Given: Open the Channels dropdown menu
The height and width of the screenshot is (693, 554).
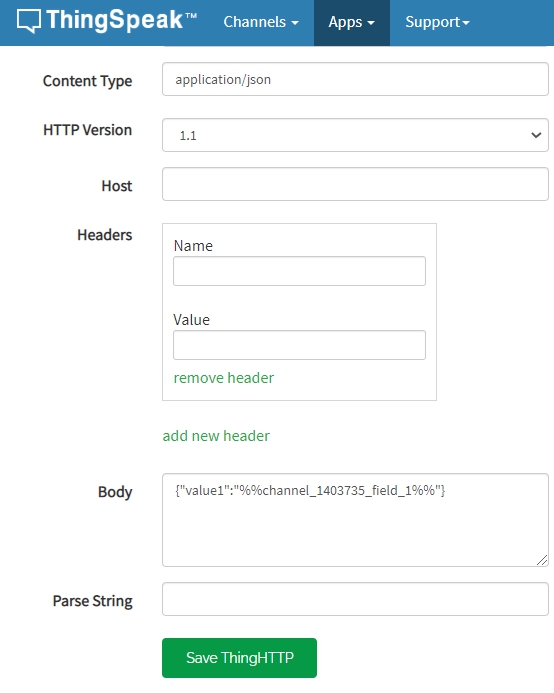Looking at the screenshot, I should 261,22.
